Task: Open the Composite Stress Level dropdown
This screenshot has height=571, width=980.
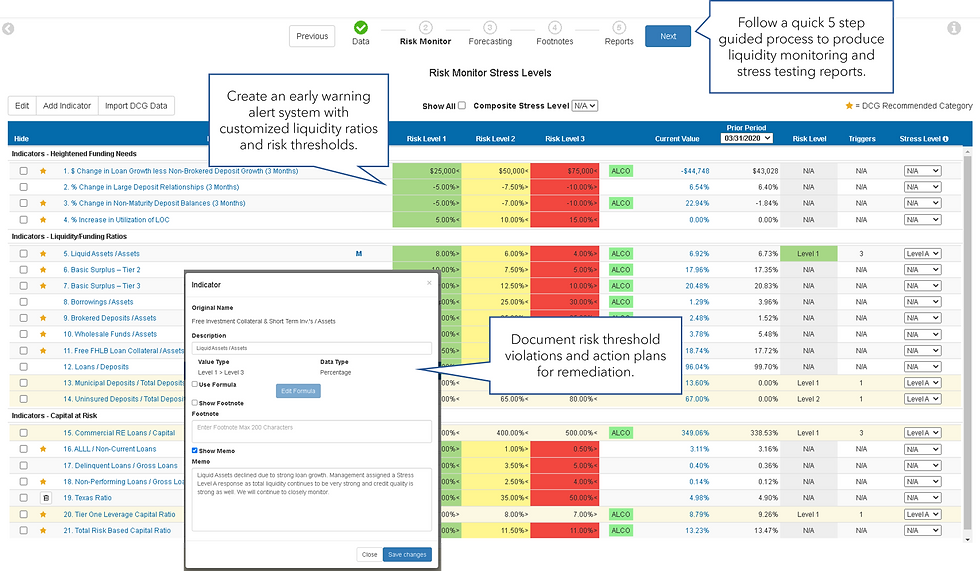Action: [584, 106]
